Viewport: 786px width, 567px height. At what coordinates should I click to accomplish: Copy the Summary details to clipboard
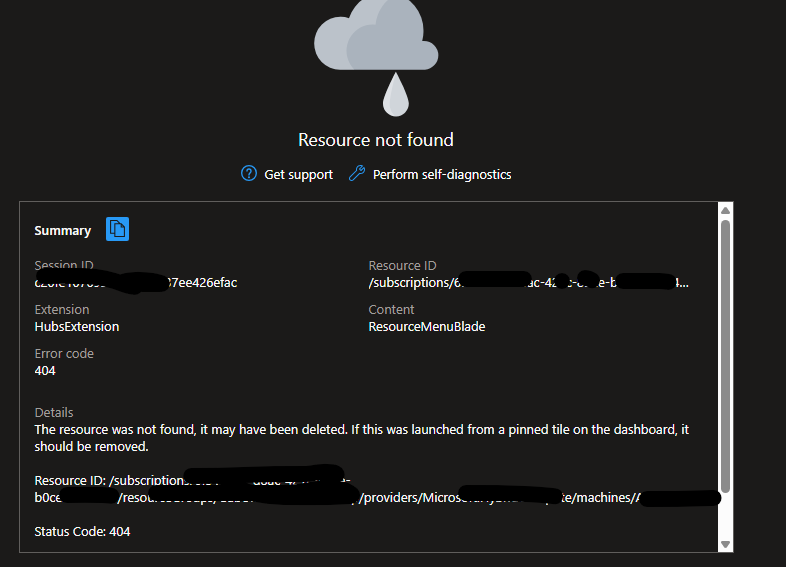click(x=117, y=229)
